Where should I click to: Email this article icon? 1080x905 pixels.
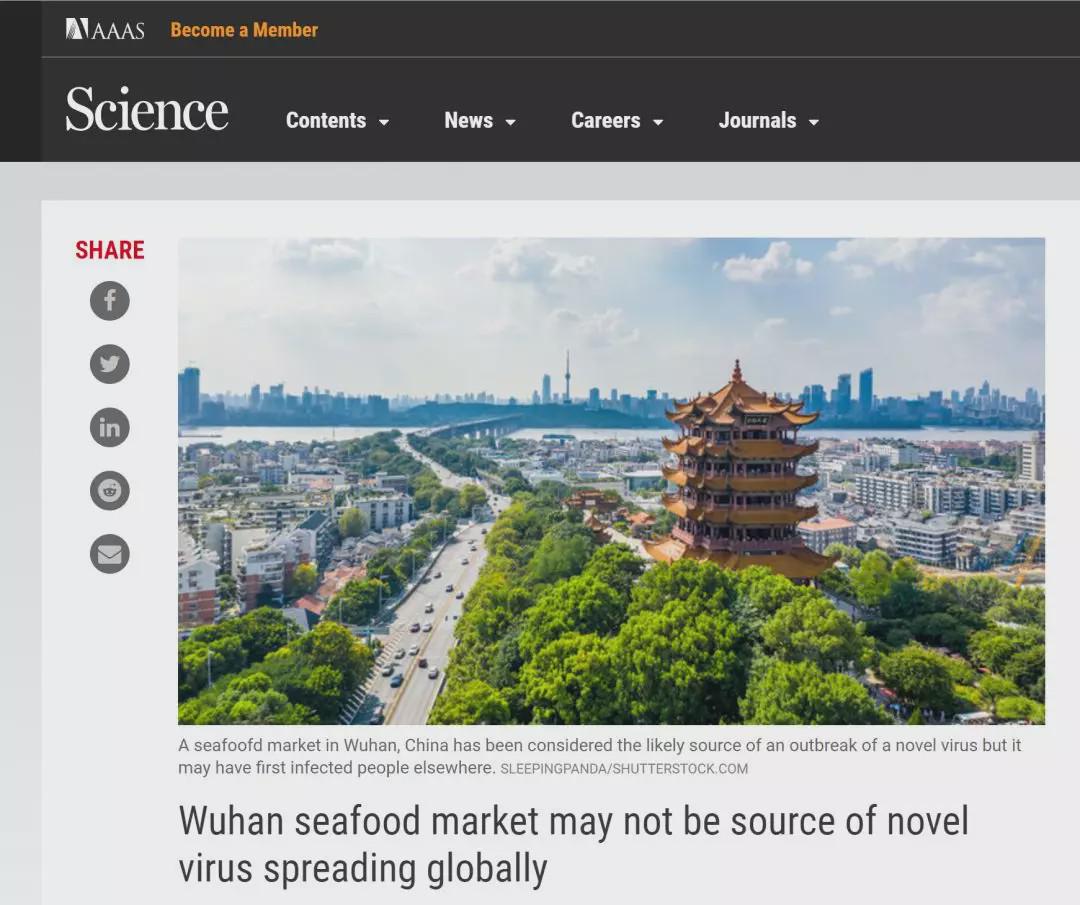(x=110, y=554)
